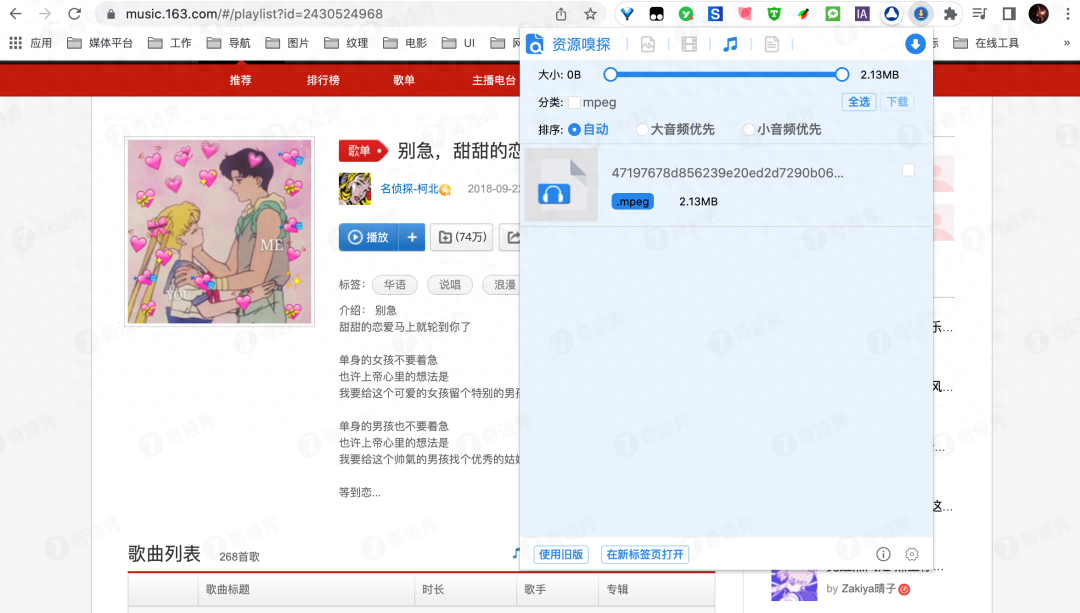Click the .mpeg format tag
Viewport: 1080px width, 613px height.
point(632,201)
